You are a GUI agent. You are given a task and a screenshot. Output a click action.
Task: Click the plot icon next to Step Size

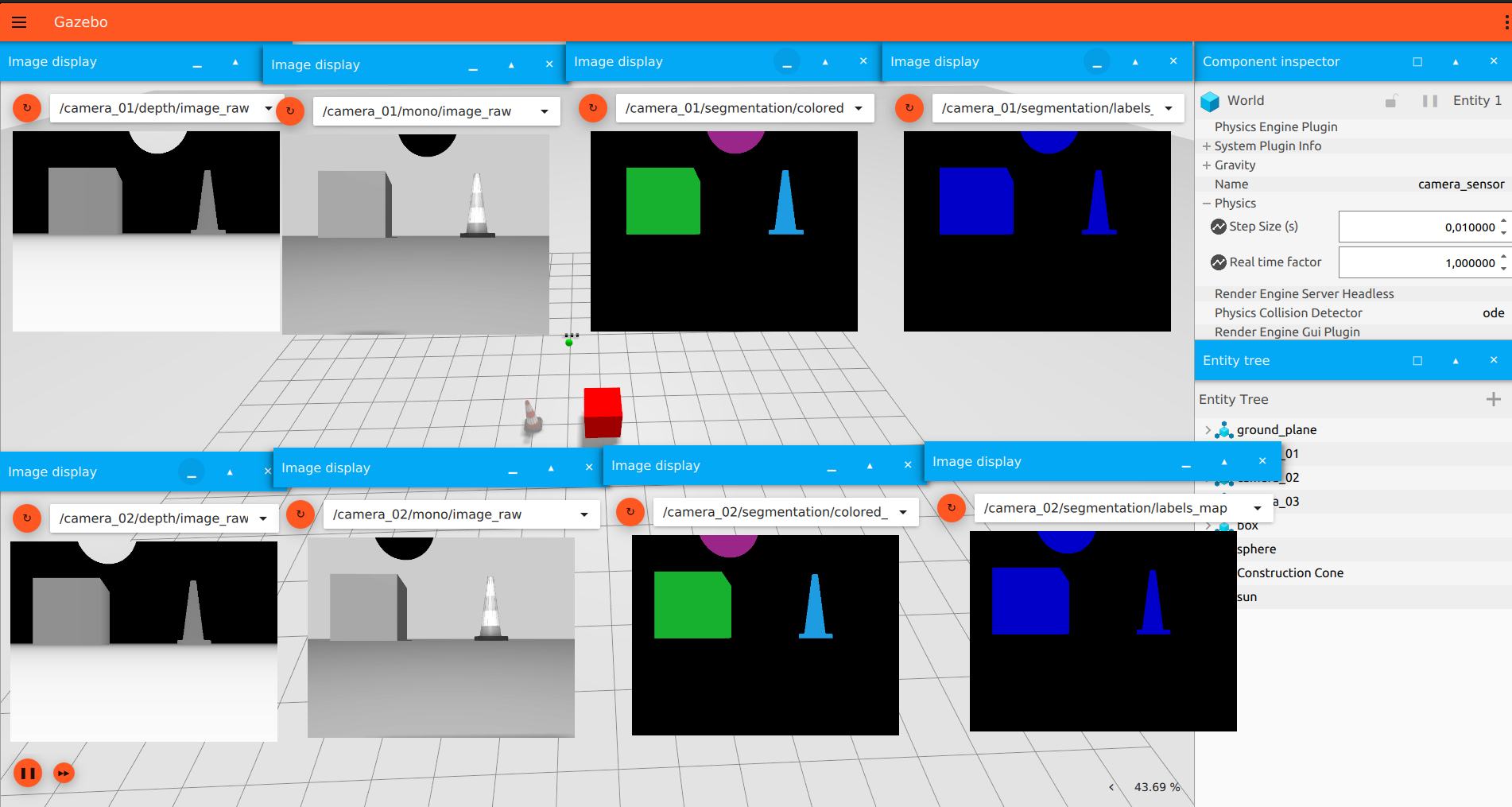pos(1218,226)
